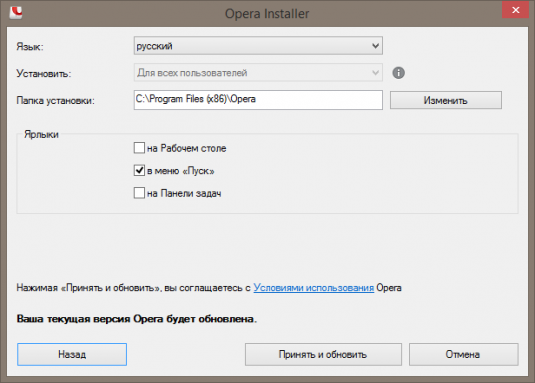Click the Язык label
The image size is (535, 383).
pyautogui.click(x=30, y=46)
